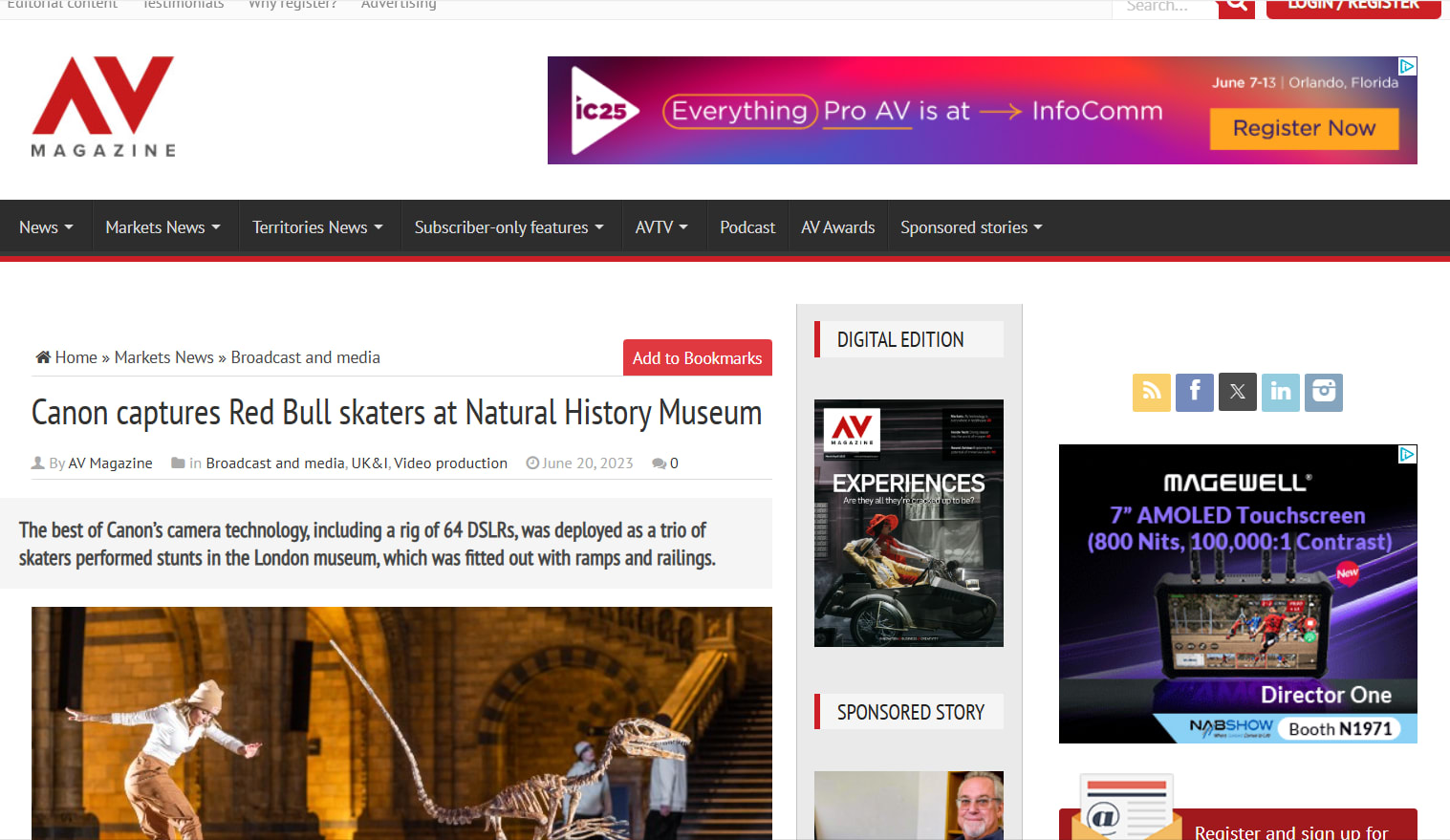Click the Add to Bookmarks button
This screenshot has width=1450, height=840.
point(697,358)
